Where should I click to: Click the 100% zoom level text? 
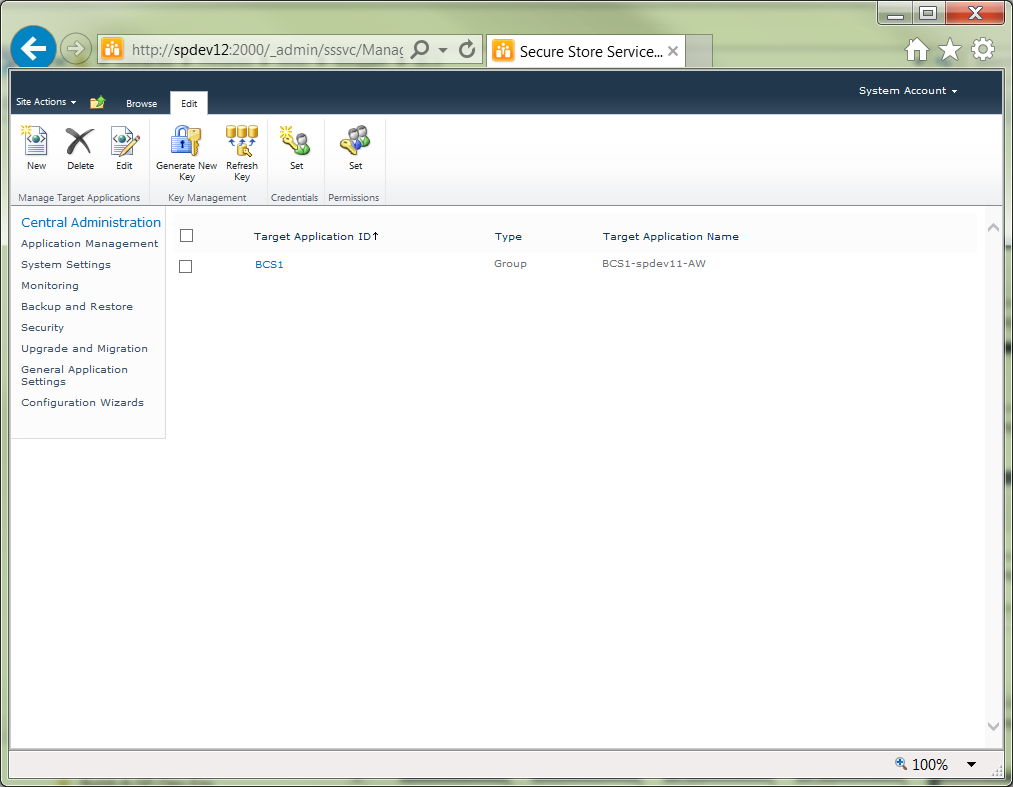point(930,764)
